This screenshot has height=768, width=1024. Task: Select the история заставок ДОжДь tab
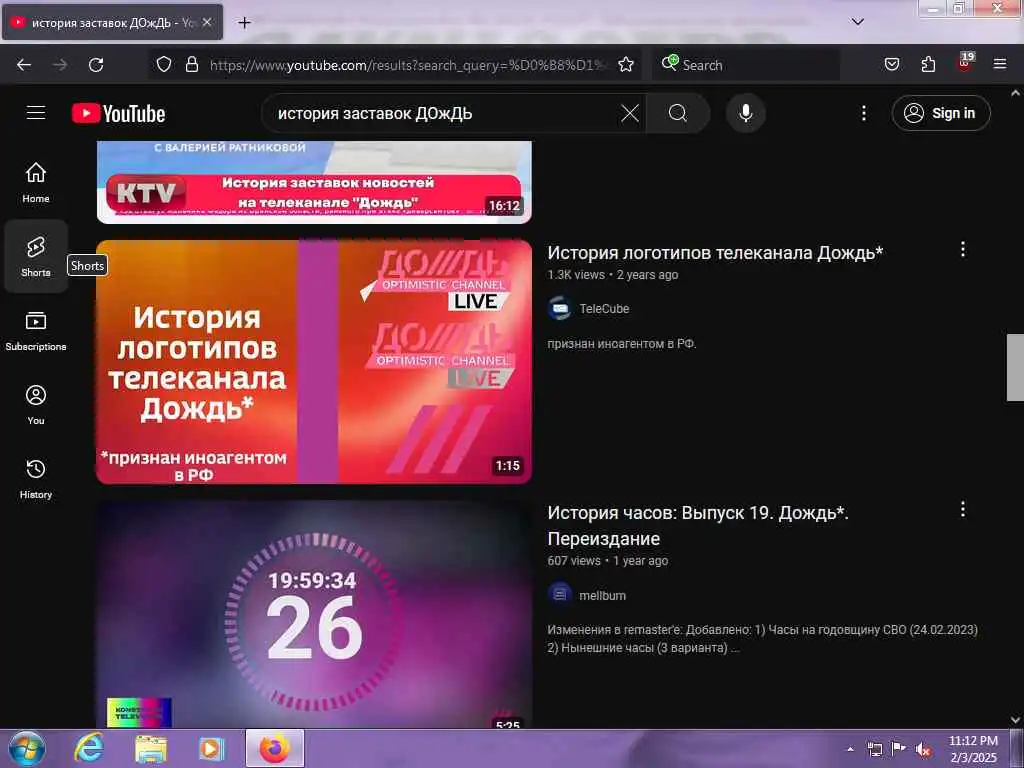click(x=112, y=22)
